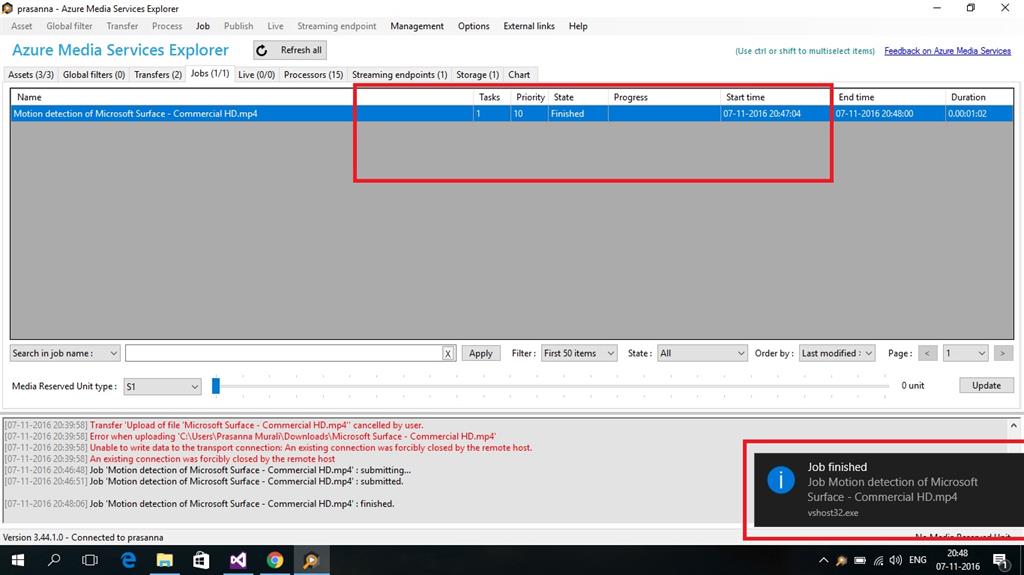Screen dimensions: 1024x575
Task: Open the Asset menu
Action: pos(22,26)
